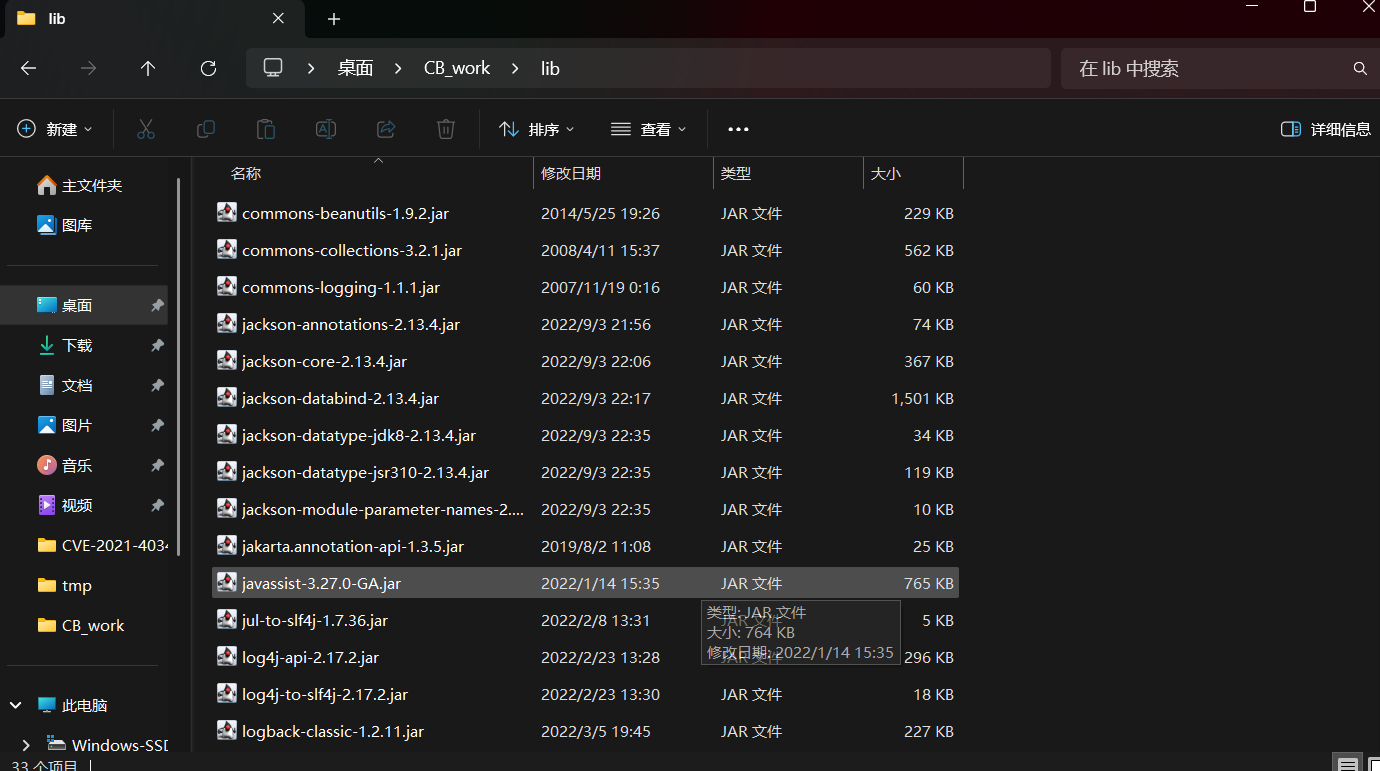Refresh the current folder view
Image resolution: width=1380 pixels, height=771 pixels.
point(208,68)
